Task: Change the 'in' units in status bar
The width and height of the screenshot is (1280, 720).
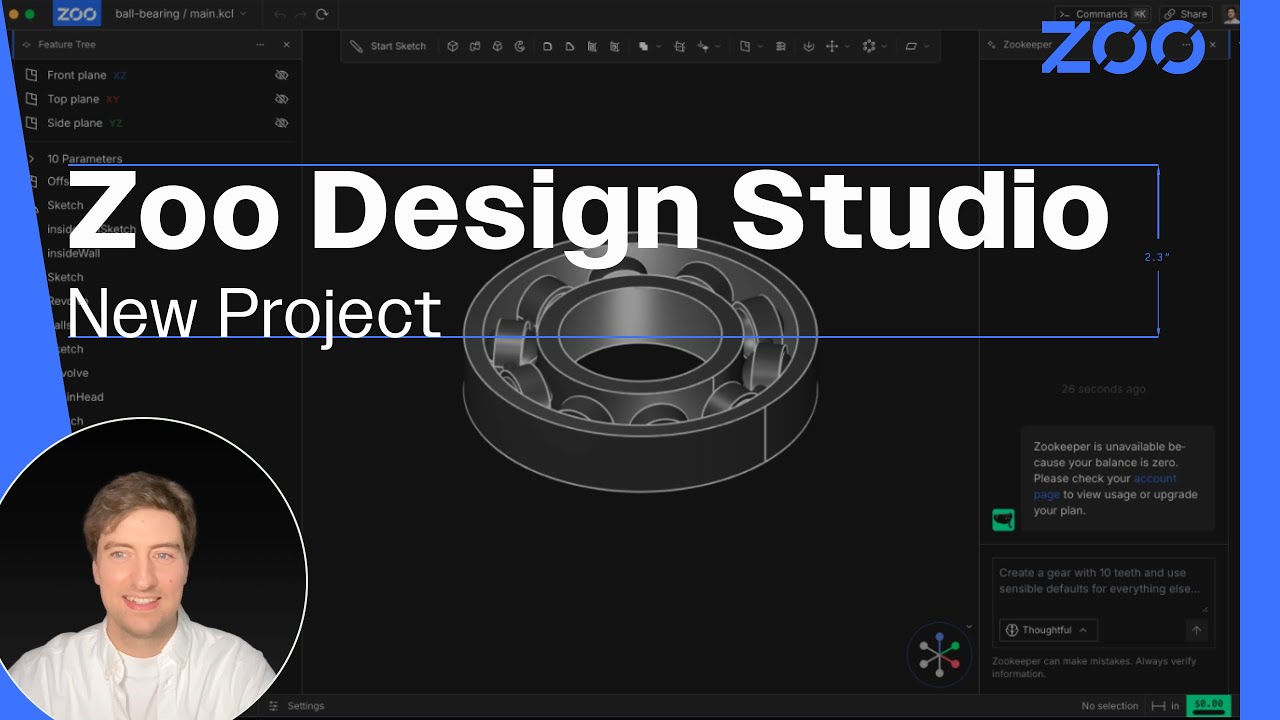Action: tap(1166, 706)
